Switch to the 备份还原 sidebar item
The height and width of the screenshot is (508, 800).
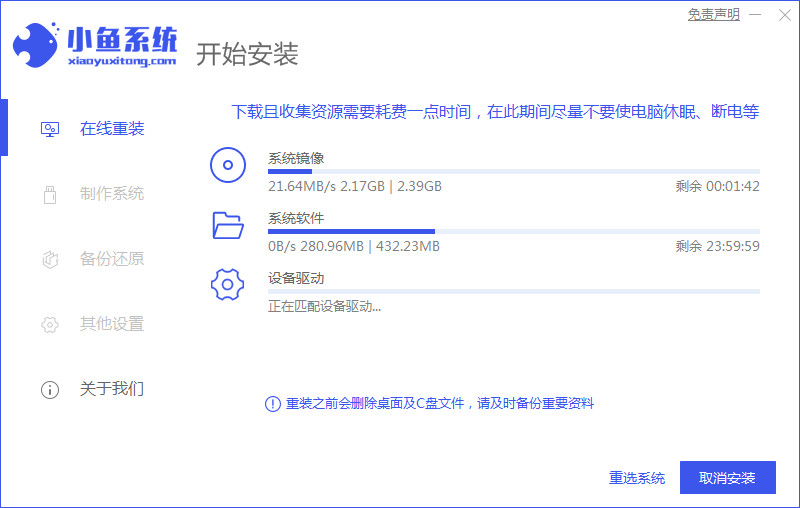click(111, 259)
